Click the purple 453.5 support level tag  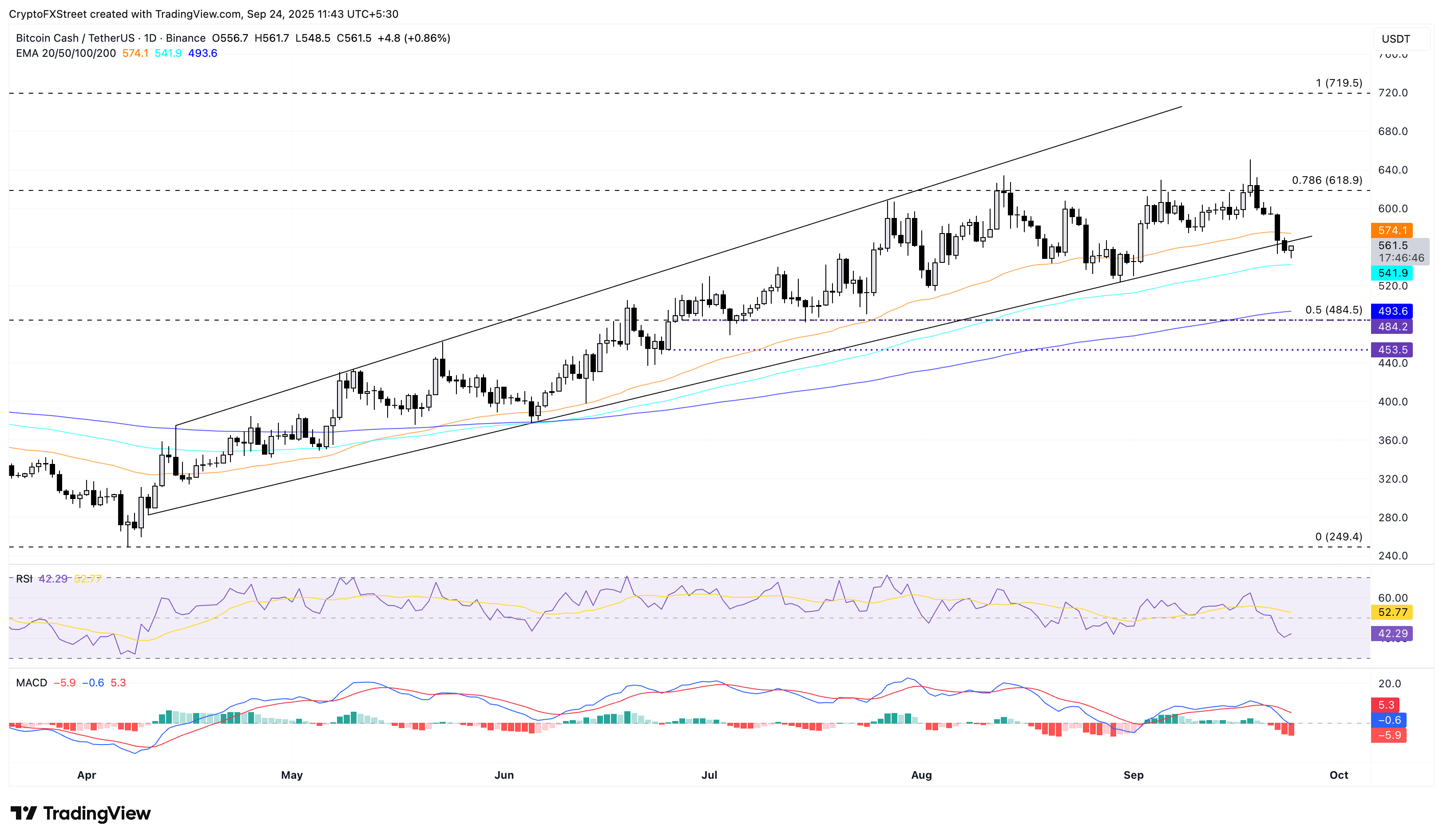[x=1391, y=349]
